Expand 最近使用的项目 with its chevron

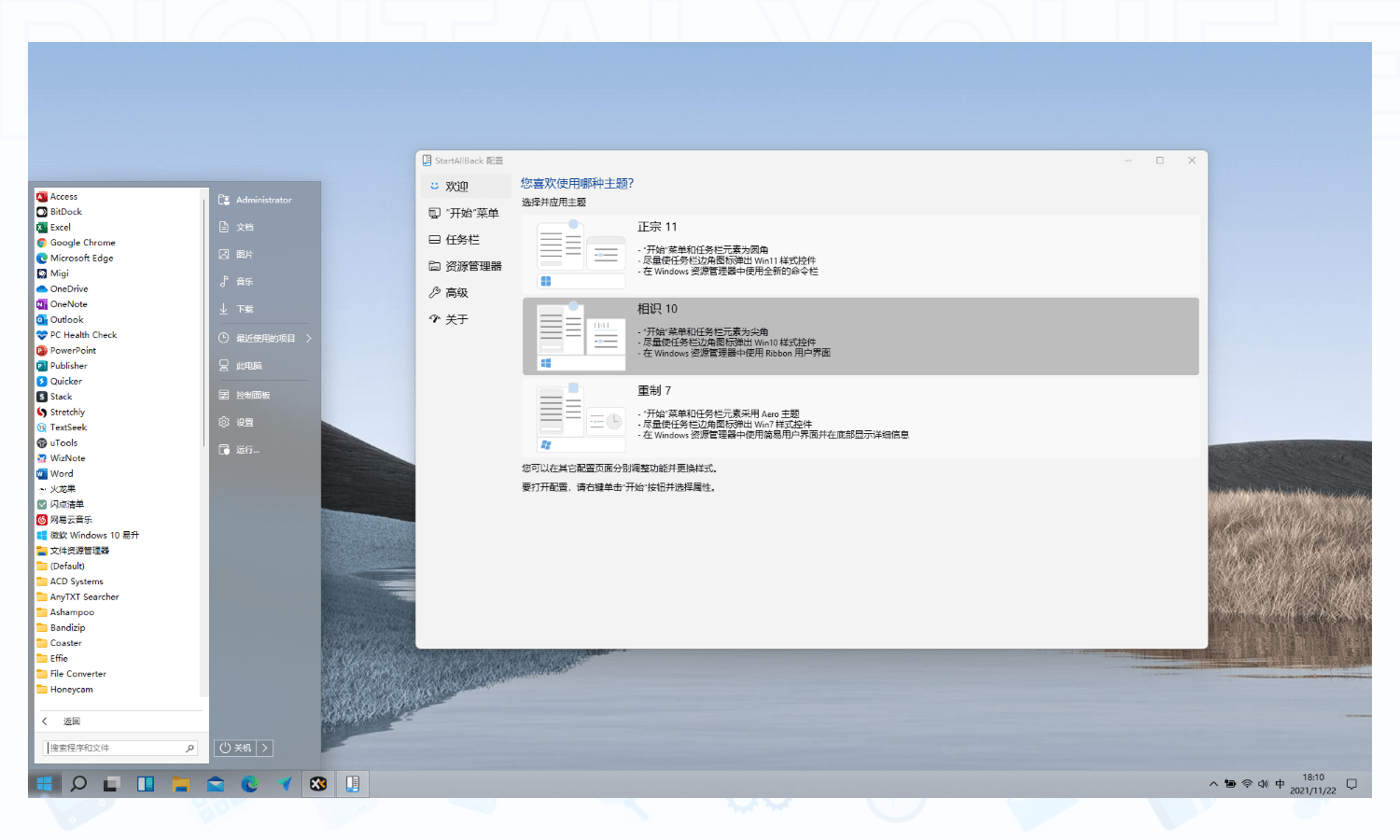tap(309, 338)
